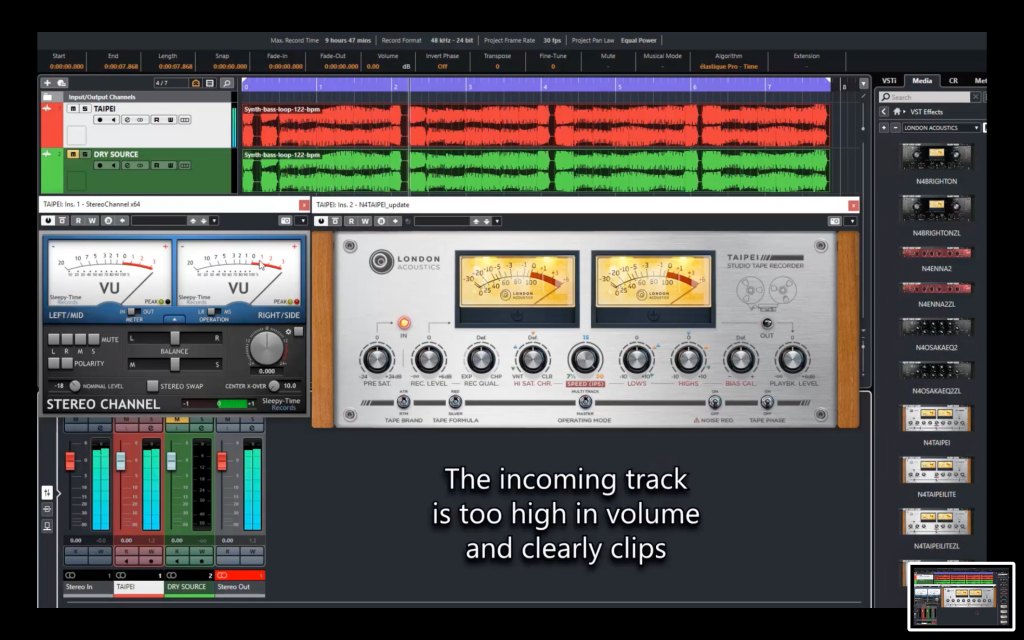1024x640 pixels.
Task: Record-enable the TAIPEI track
Action: point(100,120)
